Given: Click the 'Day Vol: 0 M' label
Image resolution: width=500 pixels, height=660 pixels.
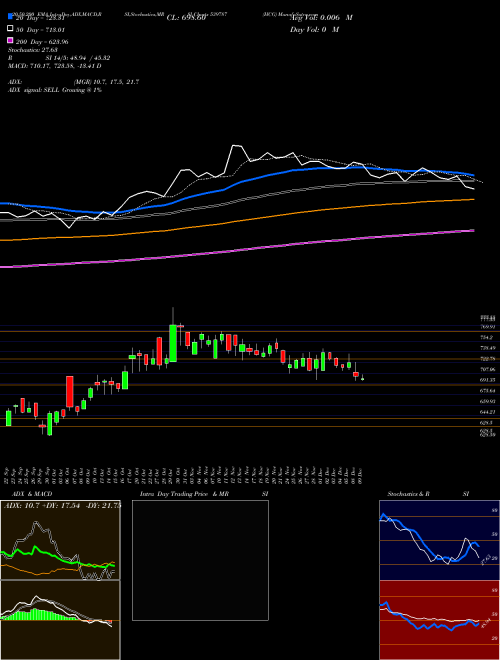Looking at the screenshot, I should tap(314, 29).
